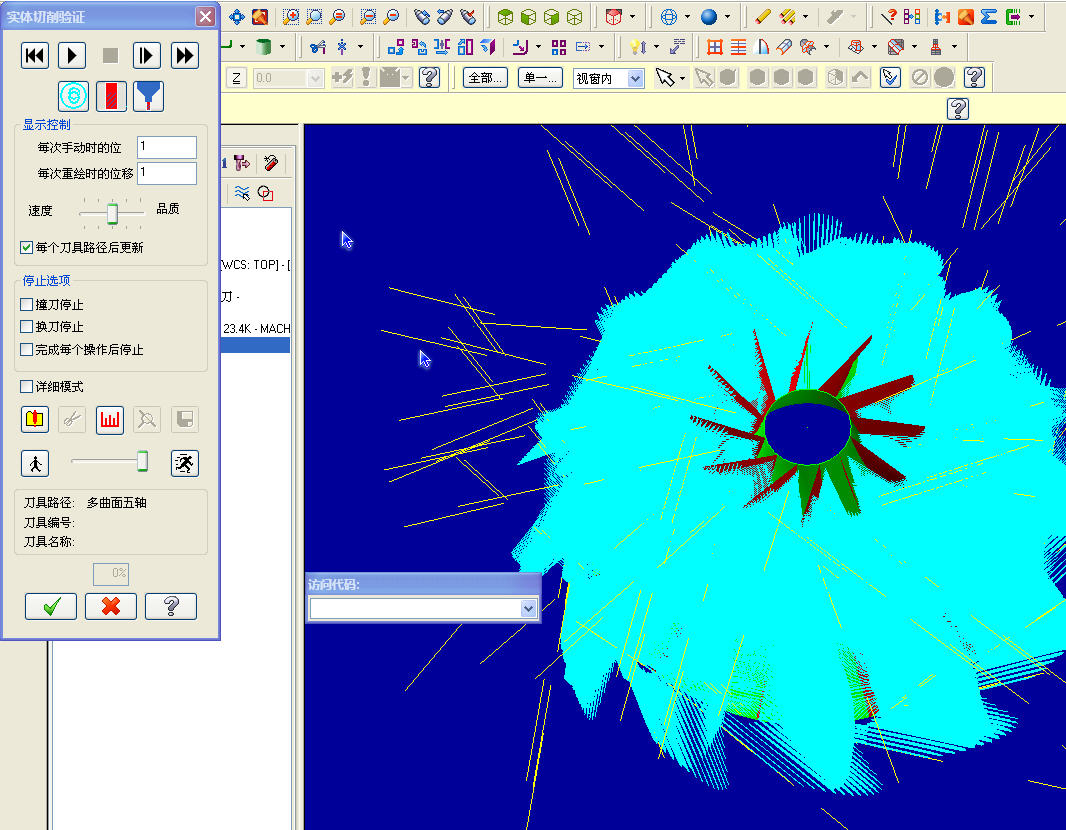The image size is (1066, 830).
Task: Click the zoom window magnifier icon
Action: [x=314, y=16]
